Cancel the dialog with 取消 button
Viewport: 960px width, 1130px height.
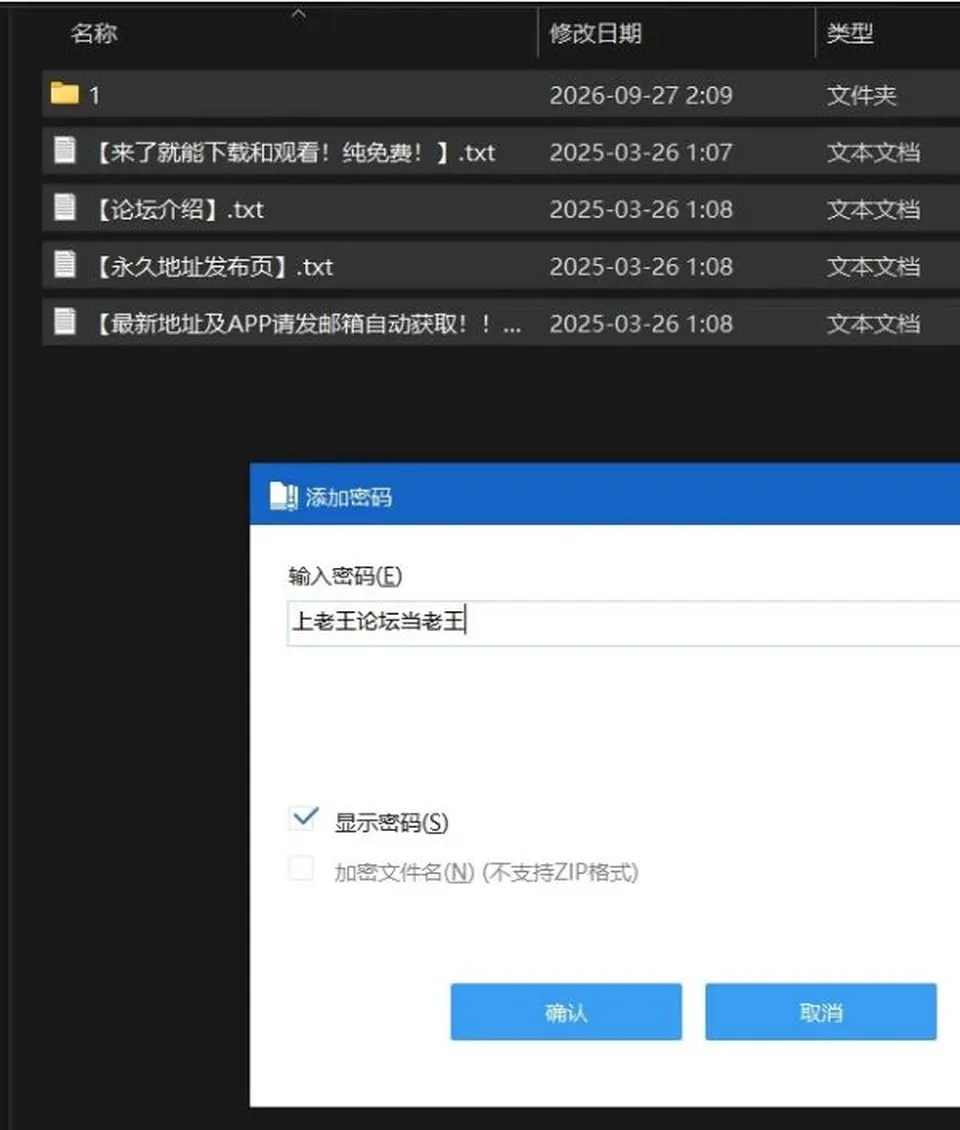coord(821,1012)
